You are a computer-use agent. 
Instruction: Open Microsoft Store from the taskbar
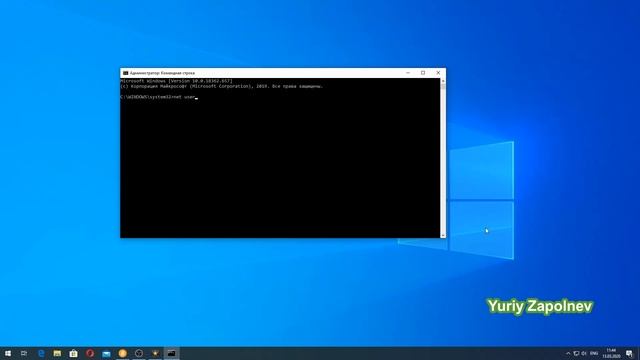click(x=73, y=353)
